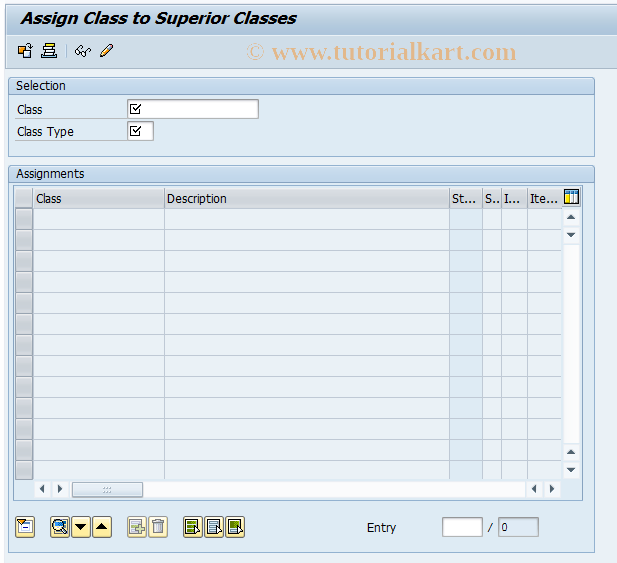Click the trash can Delete icon
This screenshot has width=617, height=563.
[158, 527]
